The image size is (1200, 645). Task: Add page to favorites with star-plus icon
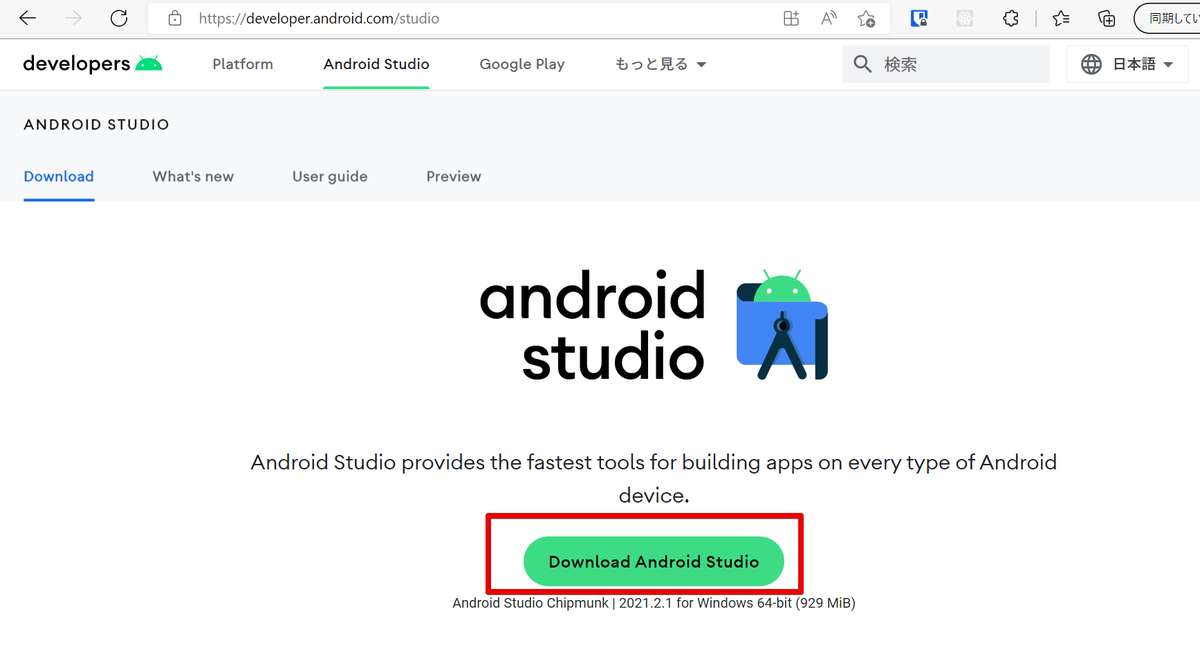866,18
